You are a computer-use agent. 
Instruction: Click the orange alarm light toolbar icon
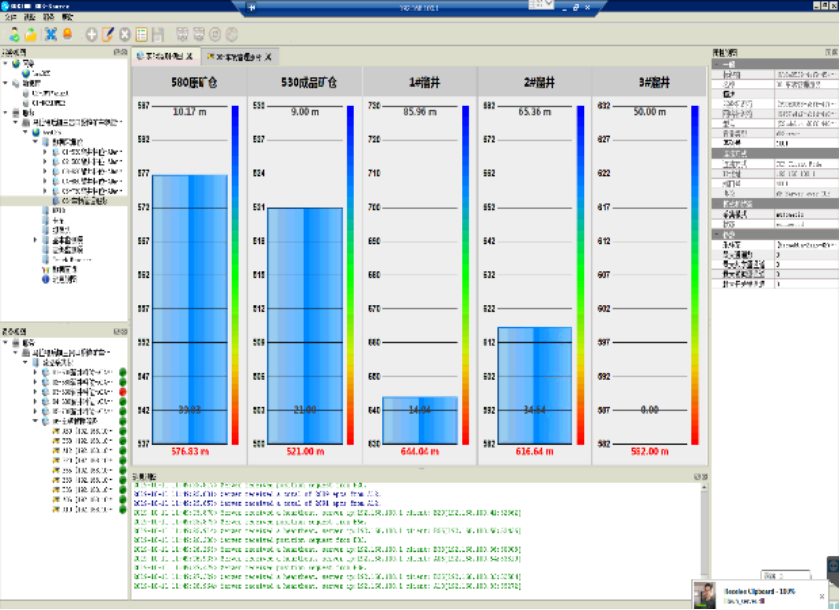pos(68,34)
